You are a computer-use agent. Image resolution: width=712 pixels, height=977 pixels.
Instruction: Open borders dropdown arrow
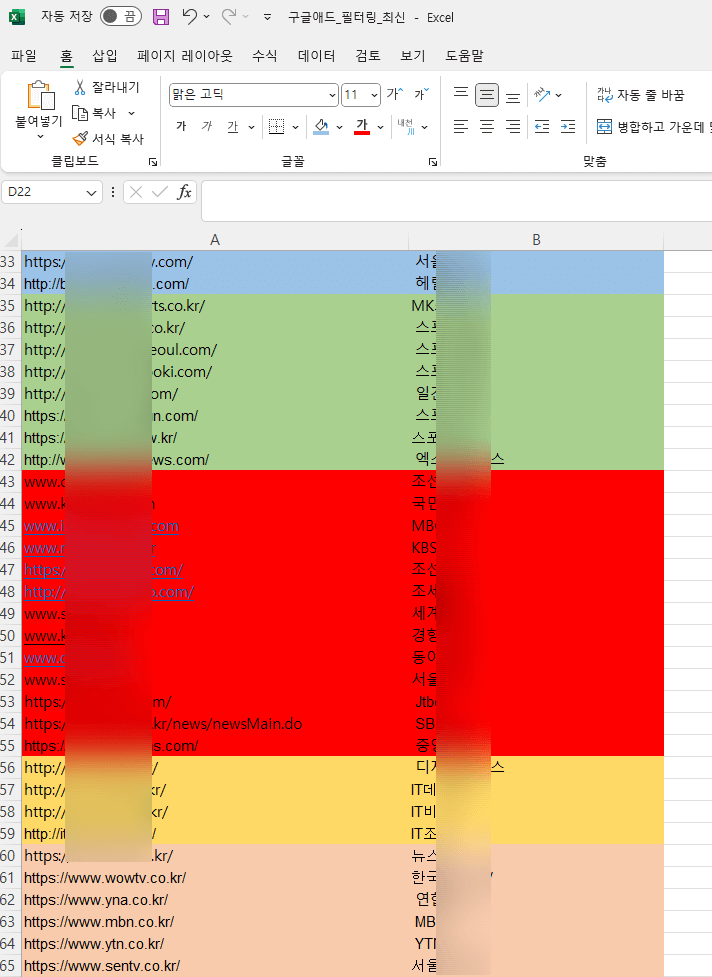(x=295, y=127)
